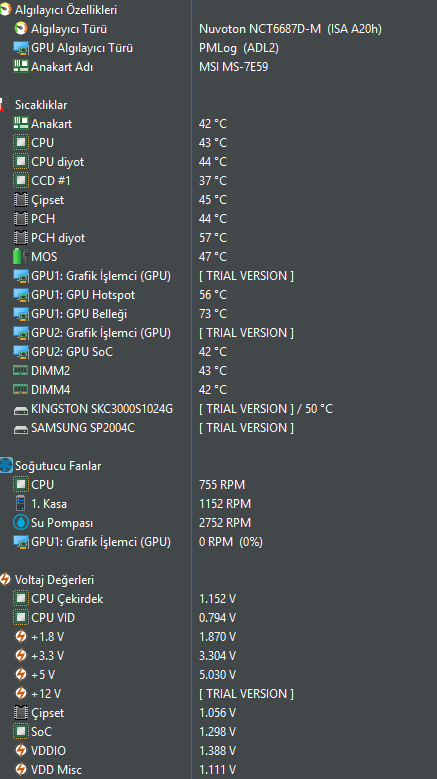
Task: Click the 3.304 V value
Action: pyautogui.click(x=218, y=656)
